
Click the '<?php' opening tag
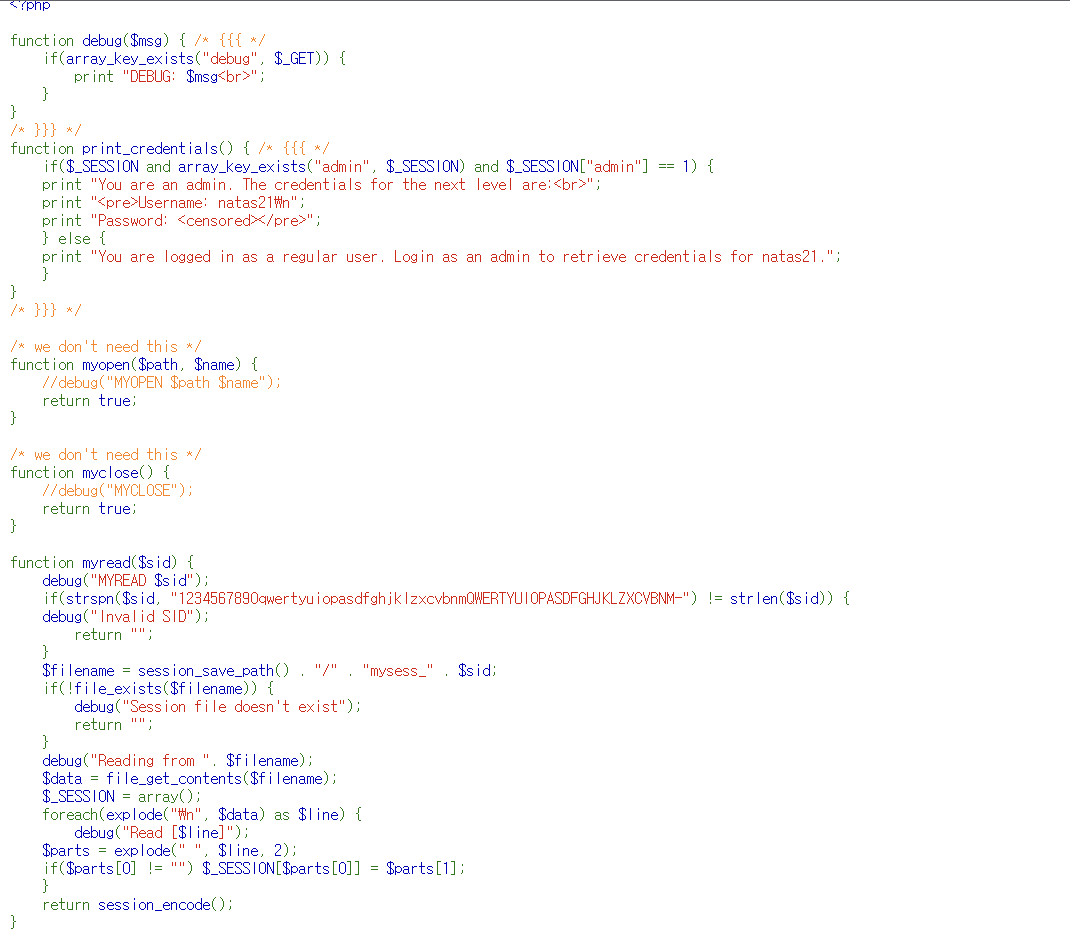pyautogui.click(x=30, y=5)
